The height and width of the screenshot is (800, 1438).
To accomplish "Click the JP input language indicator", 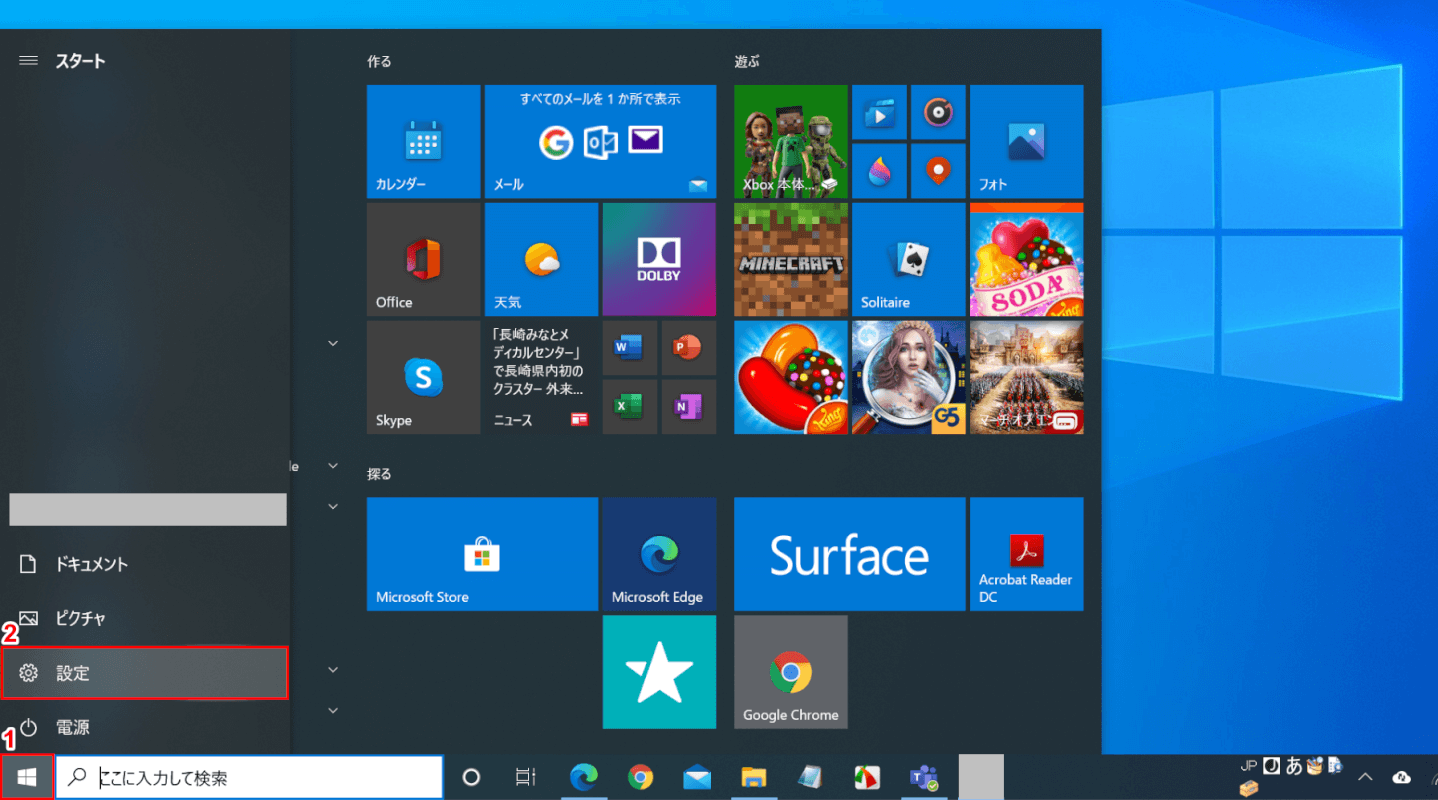I will [1248, 766].
